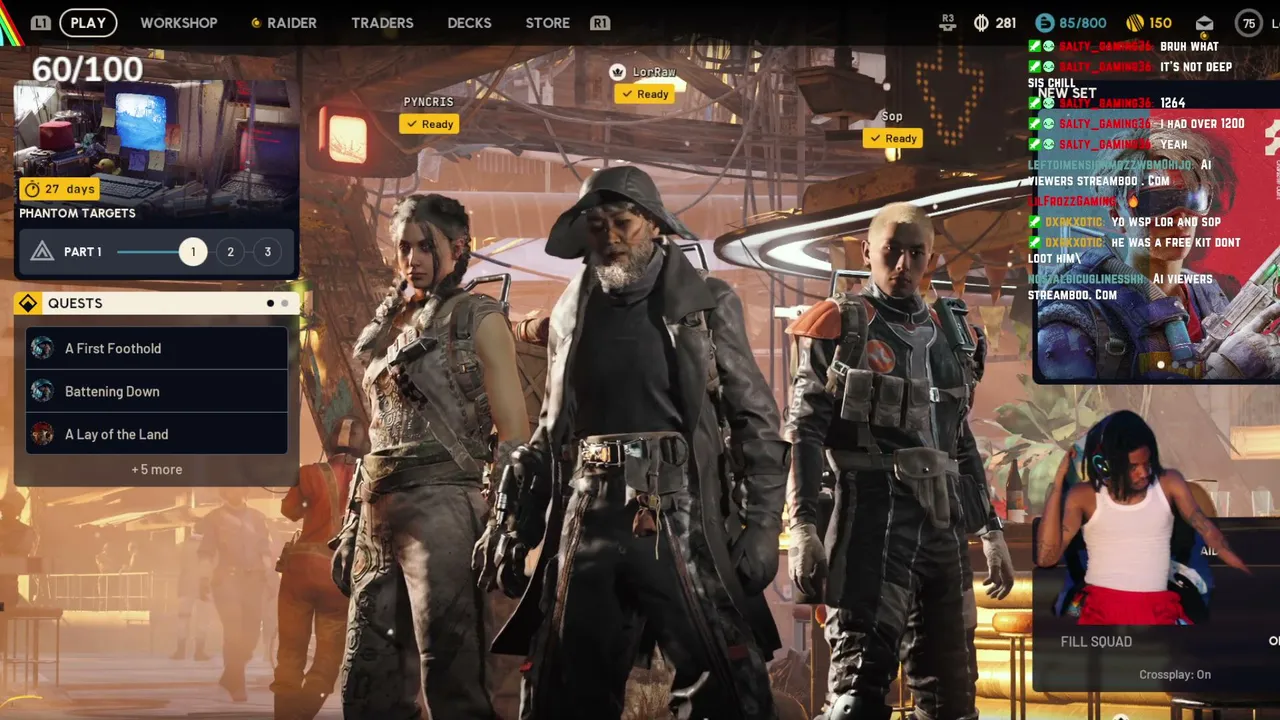Click the L1 previous-tab button icon
This screenshot has width=1280, height=720.
coord(41,22)
